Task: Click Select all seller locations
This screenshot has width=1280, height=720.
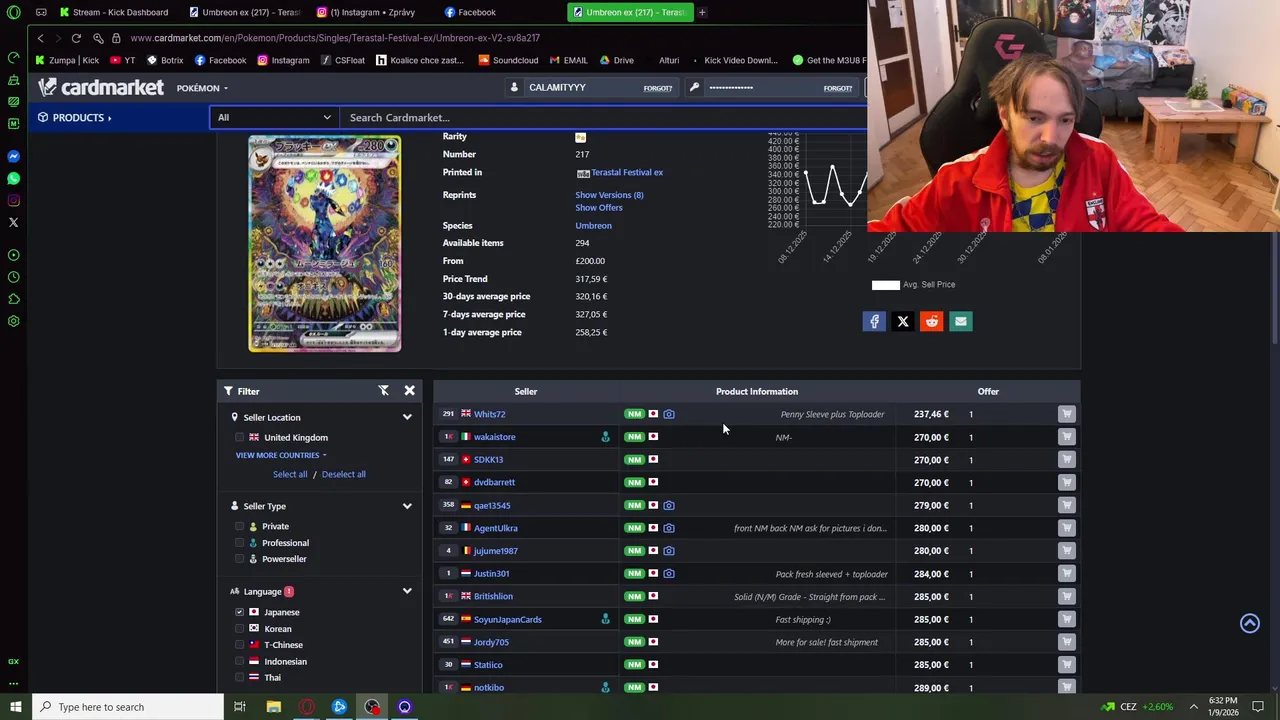Action: click(x=290, y=474)
